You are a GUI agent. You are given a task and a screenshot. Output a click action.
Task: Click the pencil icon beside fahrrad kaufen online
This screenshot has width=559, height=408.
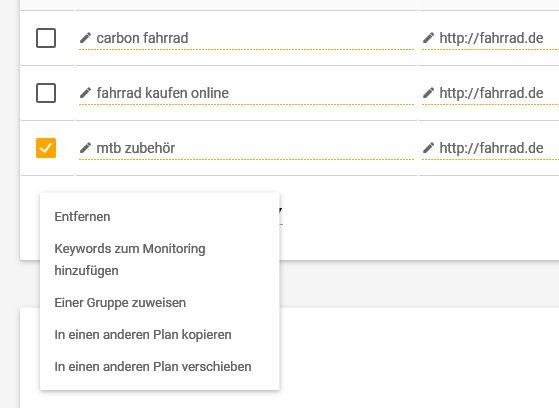[85, 93]
